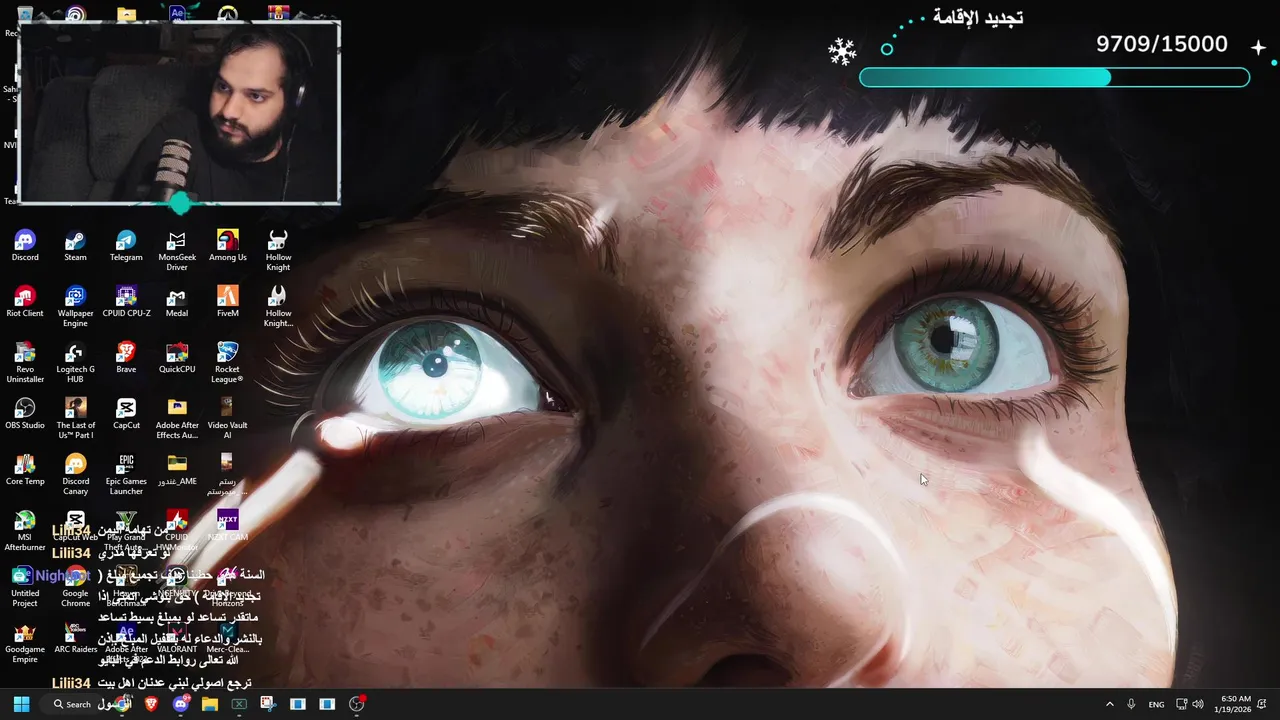Click the Revo Uninstaller icon
This screenshot has height=720, width=1280.
tap(25, 363)
